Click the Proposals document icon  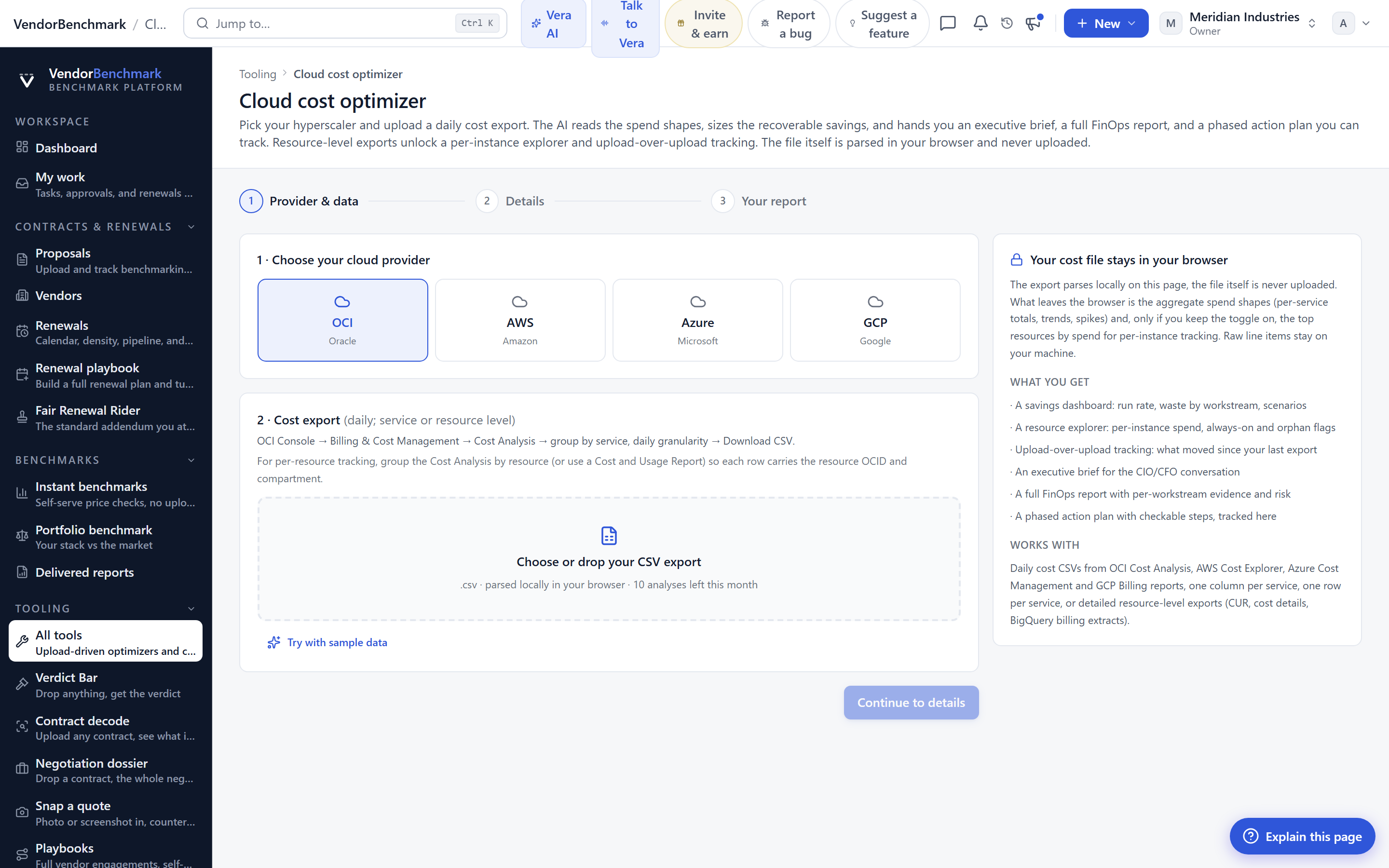point(22,260)
